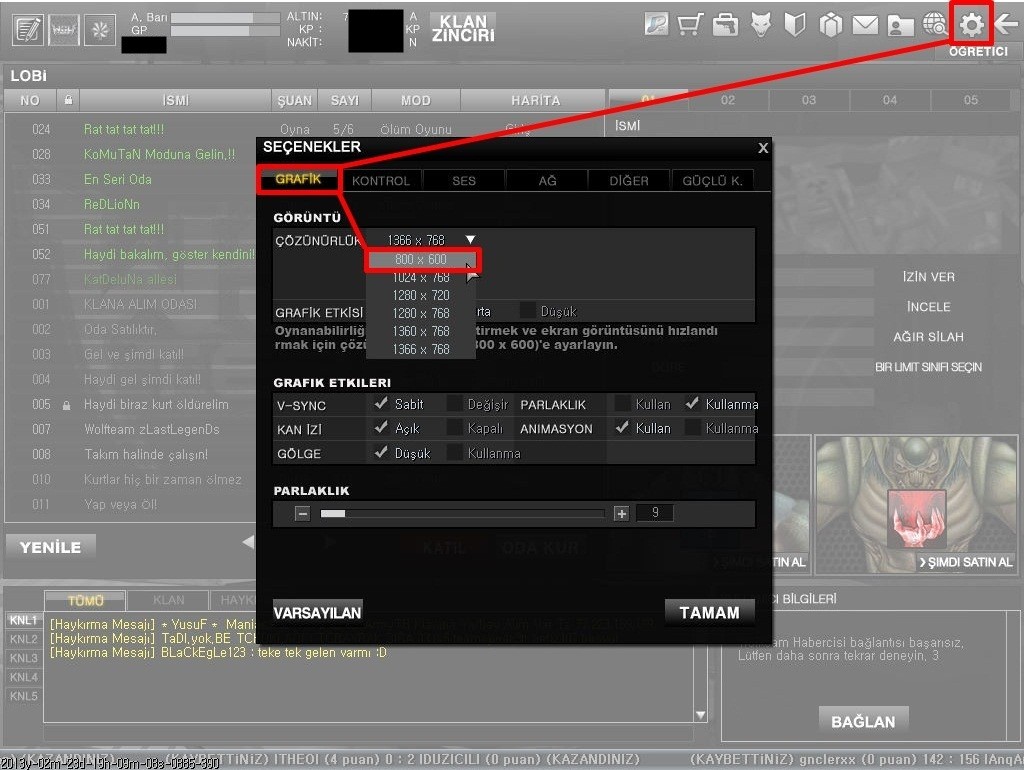
Task: Click the chat scrollbar down arrow
Action: [701, 715]
